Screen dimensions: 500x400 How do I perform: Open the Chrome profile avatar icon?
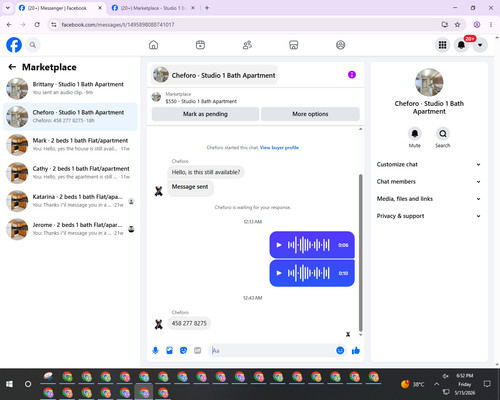pyautogui.click(x=477, y=25)
